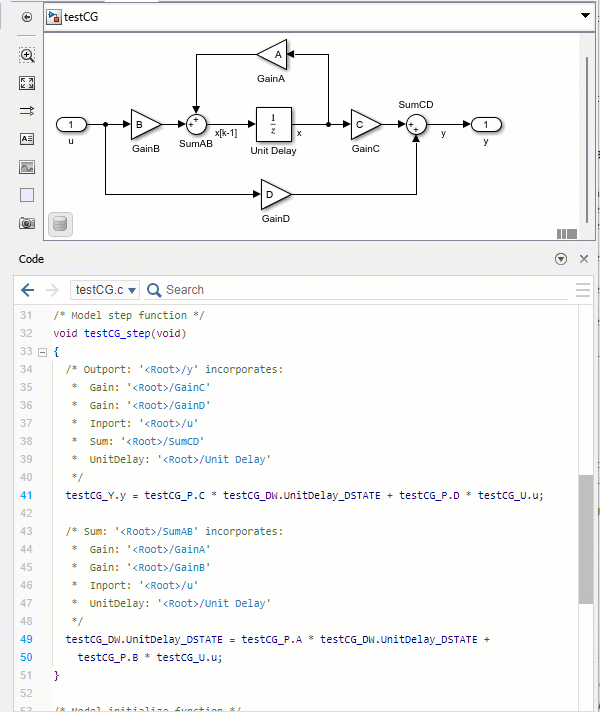Click the hide/show browser back arrow icon

pyautogui.click(x=27, y=17)
